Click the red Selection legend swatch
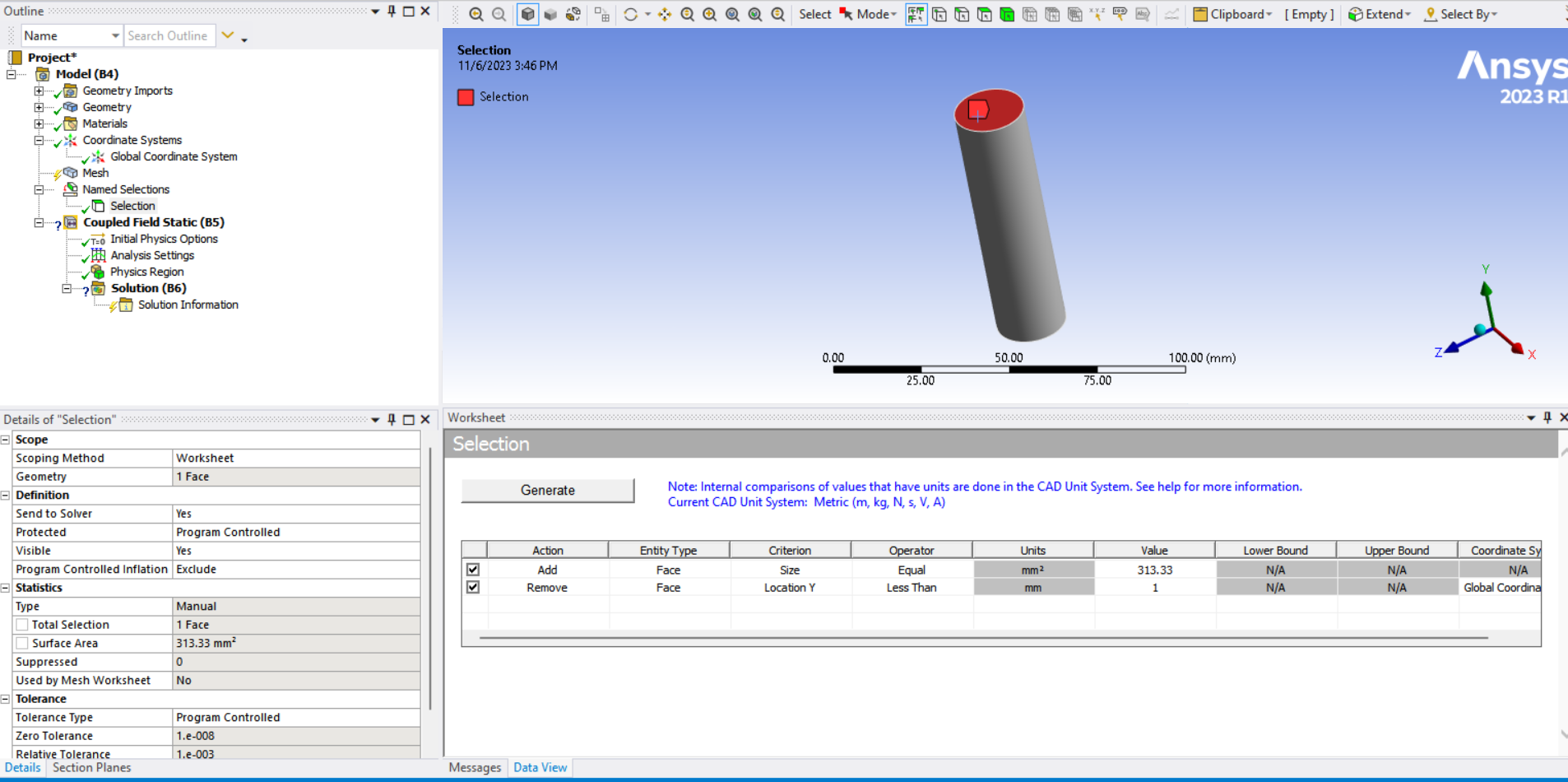Viewport: 1568px width, 782px height. click(x=466, y=97)
